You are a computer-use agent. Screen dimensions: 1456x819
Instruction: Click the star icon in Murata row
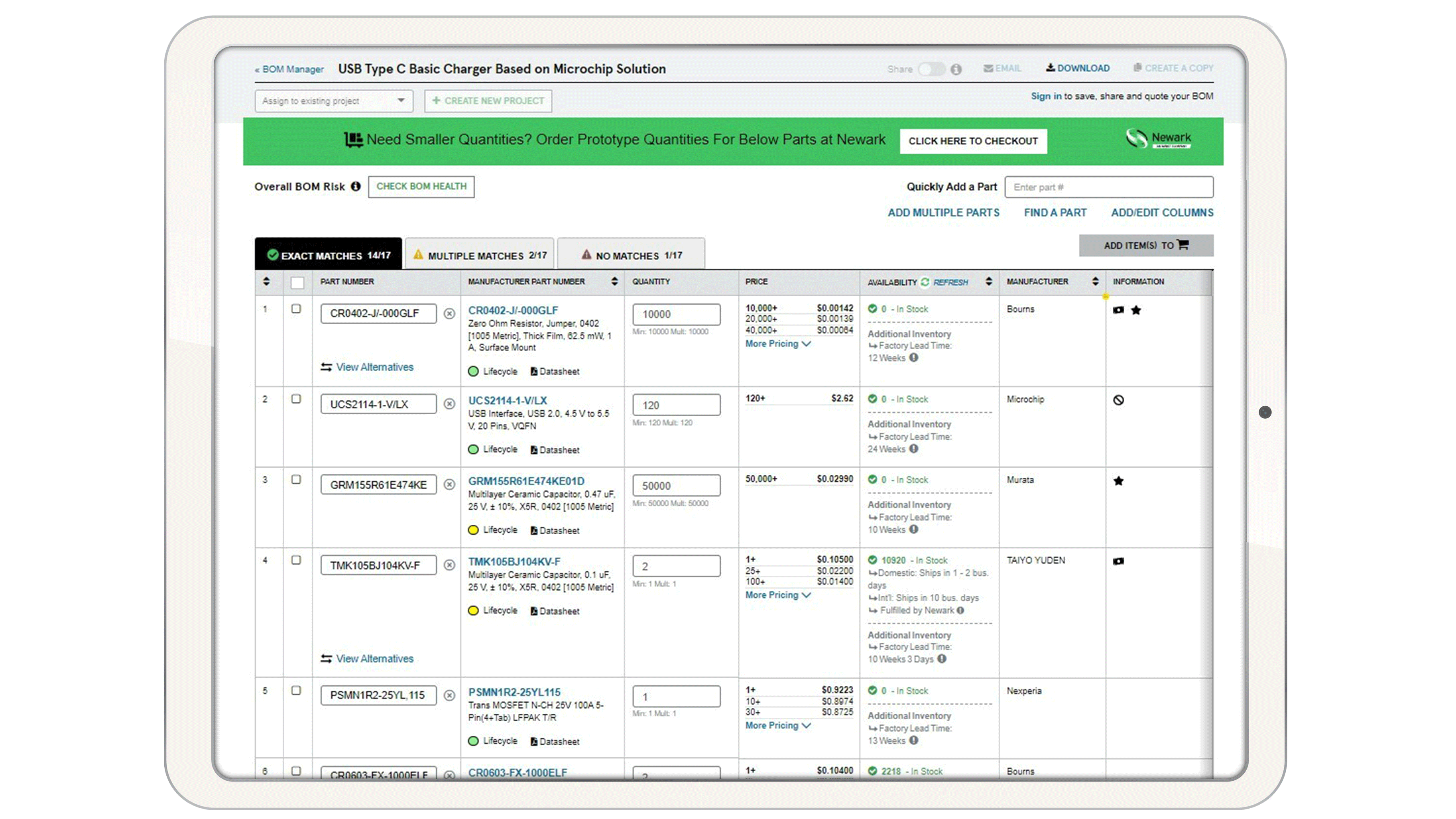click(x=1119, y=481)
